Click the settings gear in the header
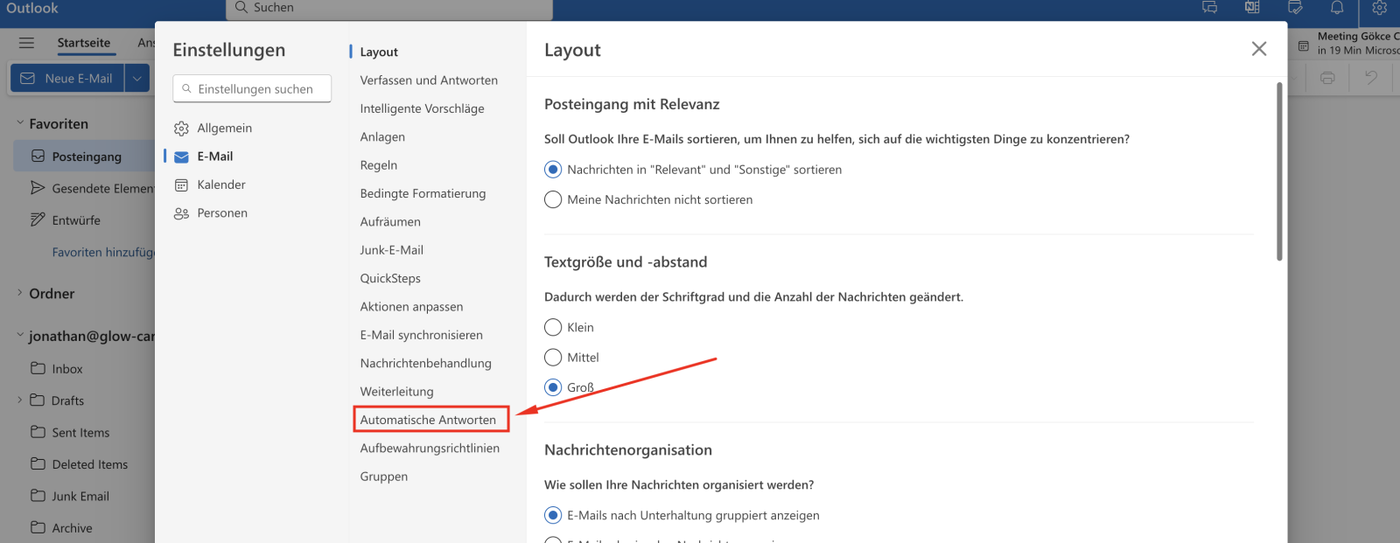Image resolution: width=1400 pixels, height=543 pixels. tap(1379, 8)
